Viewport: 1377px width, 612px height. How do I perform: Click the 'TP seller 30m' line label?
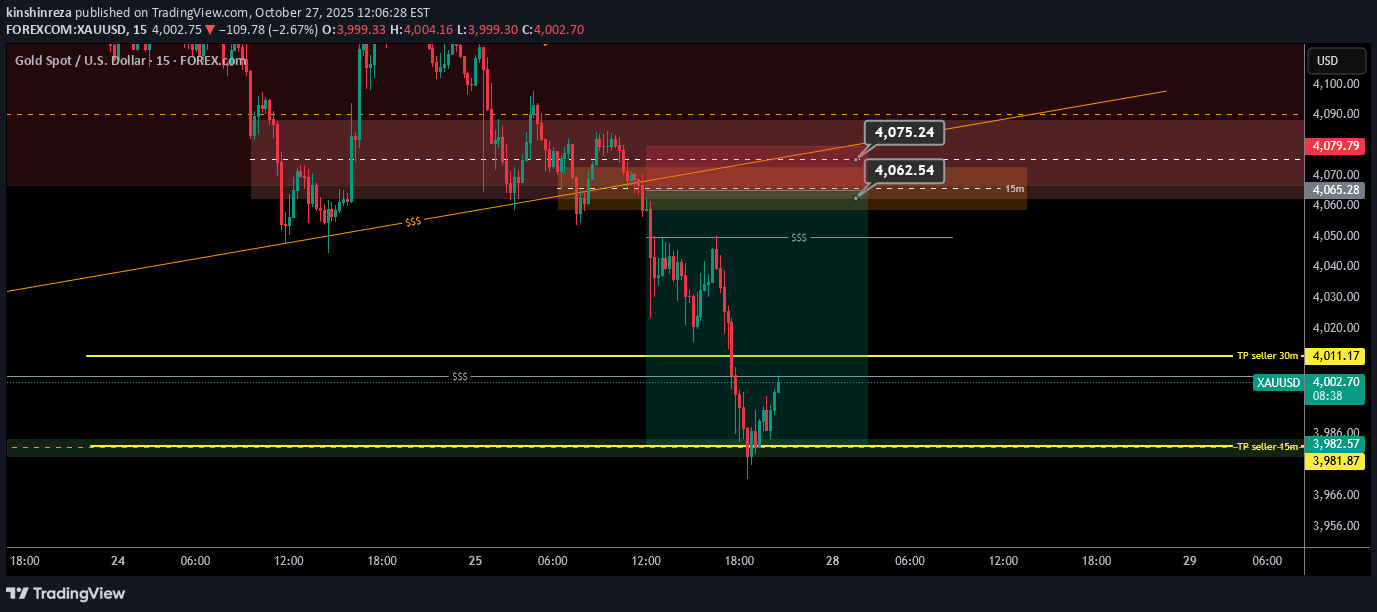1267,356
